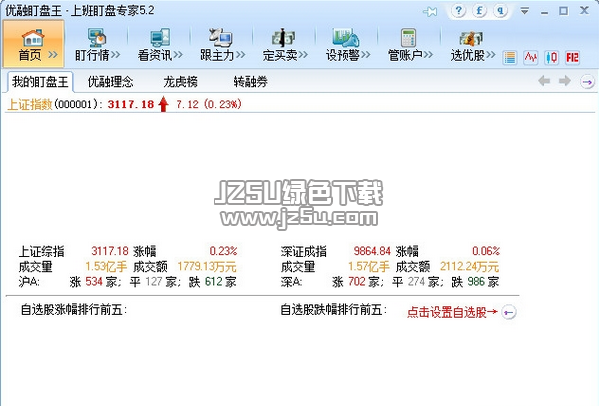This screenshot has height=406, width=599.
Task: Click the yellow list view icon
Action: [510, 58]
